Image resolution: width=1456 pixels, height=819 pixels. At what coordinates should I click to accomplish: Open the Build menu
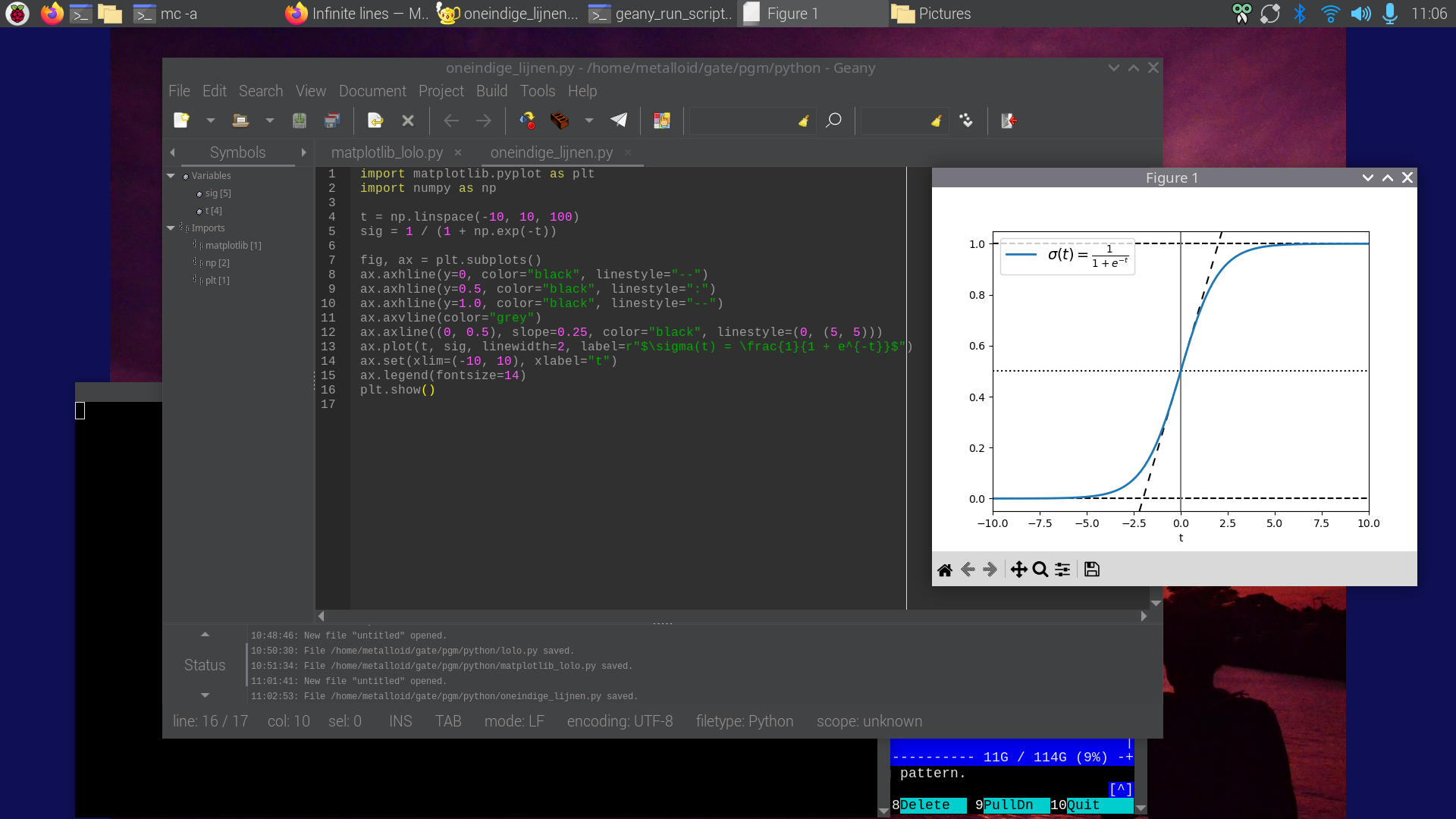tap(491, 91)
